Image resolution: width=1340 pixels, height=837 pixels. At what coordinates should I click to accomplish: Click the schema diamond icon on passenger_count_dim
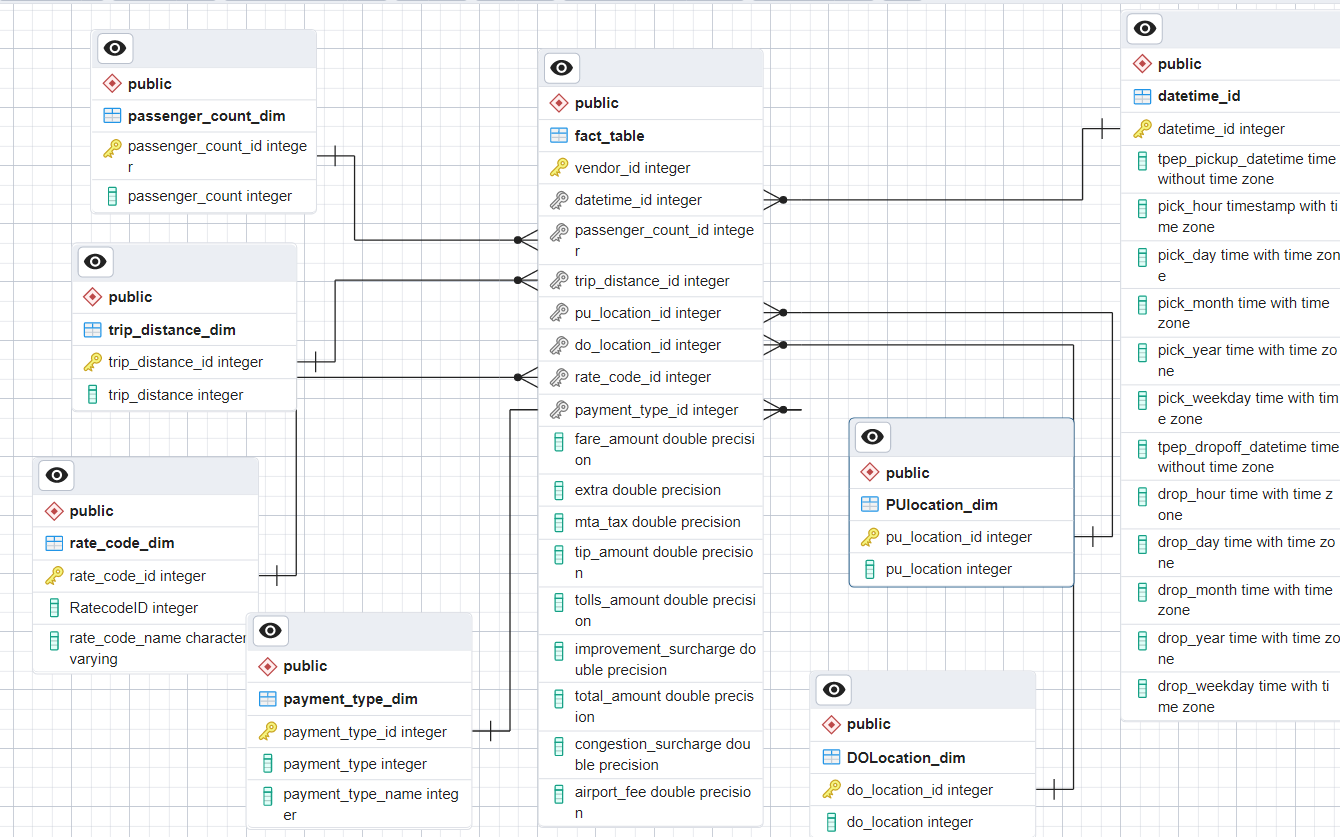pos(111,83)
